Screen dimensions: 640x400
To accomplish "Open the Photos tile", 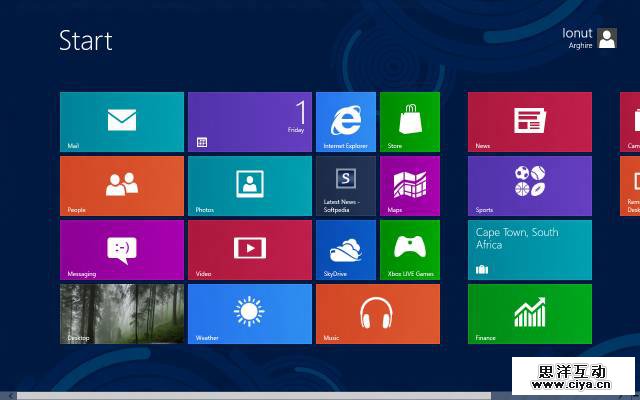I will [x=250, y=186].
